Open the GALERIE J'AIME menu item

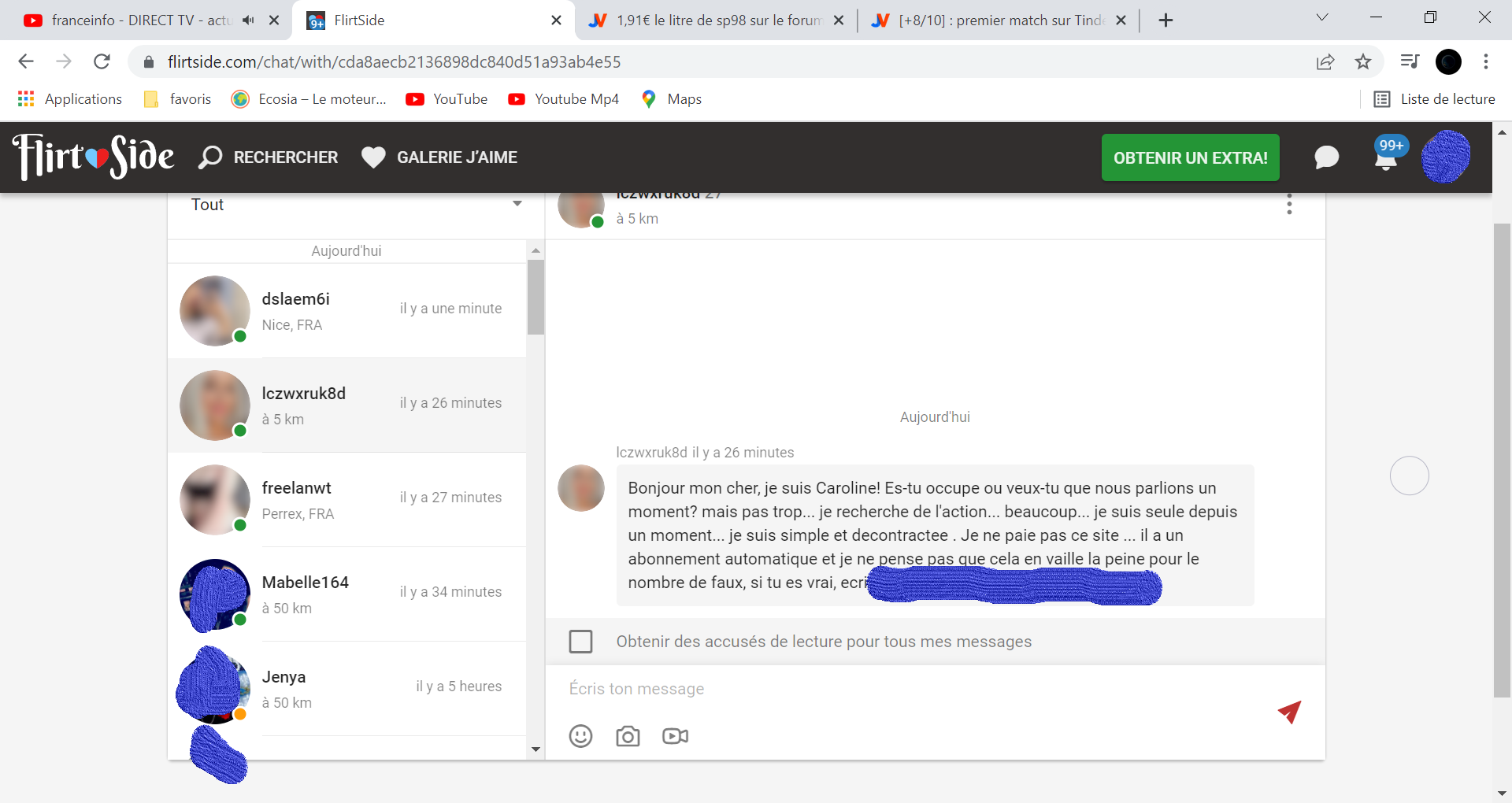pos(439,157)
